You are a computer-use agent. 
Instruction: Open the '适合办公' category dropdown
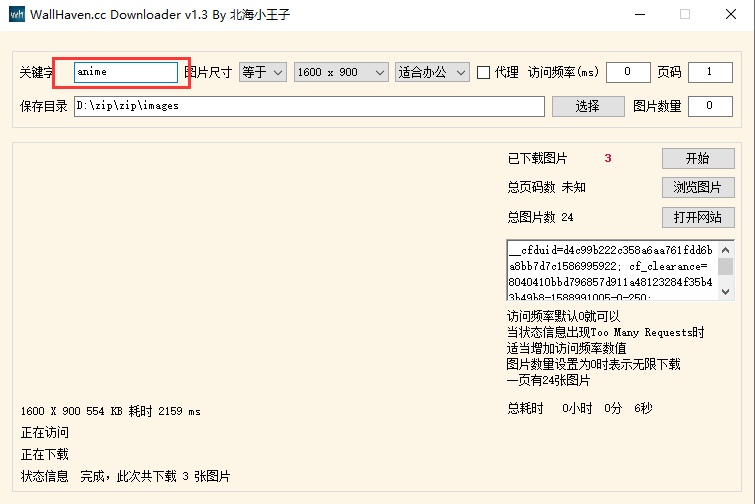pos(432,72)
